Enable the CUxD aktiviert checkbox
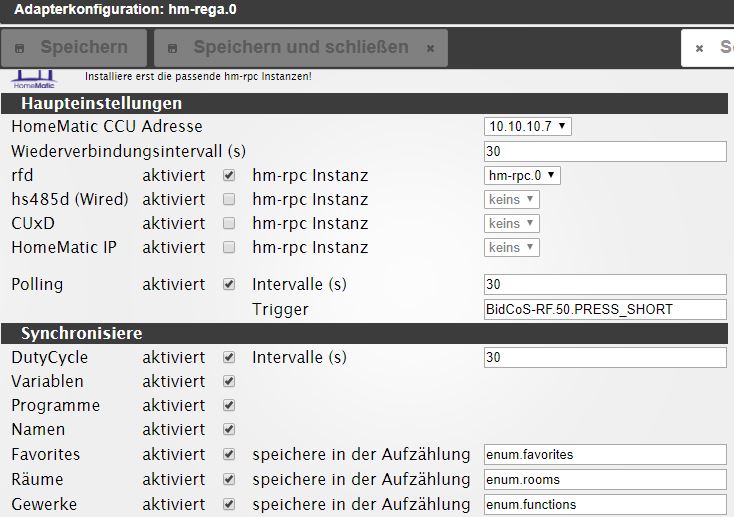 pyautogui.click(x=229, y=223)
